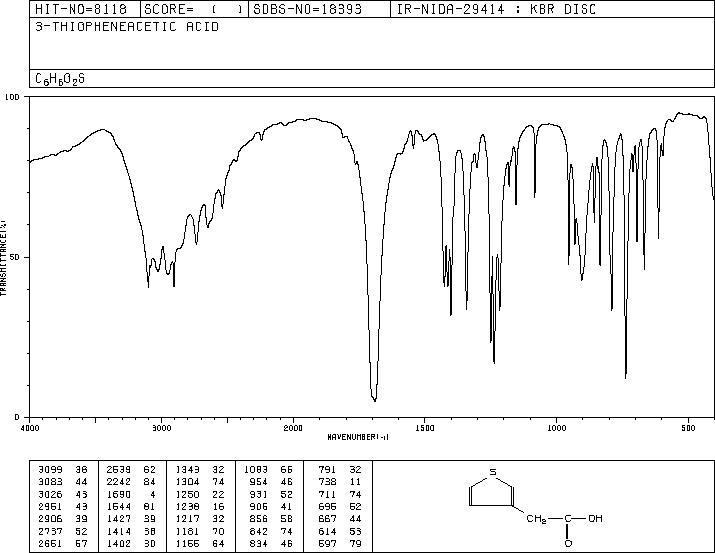Viewport: 715px width, 553px height.
Task: Click the IR-NIDA-29414 KBR DISC label
Action: coord(496,9)
